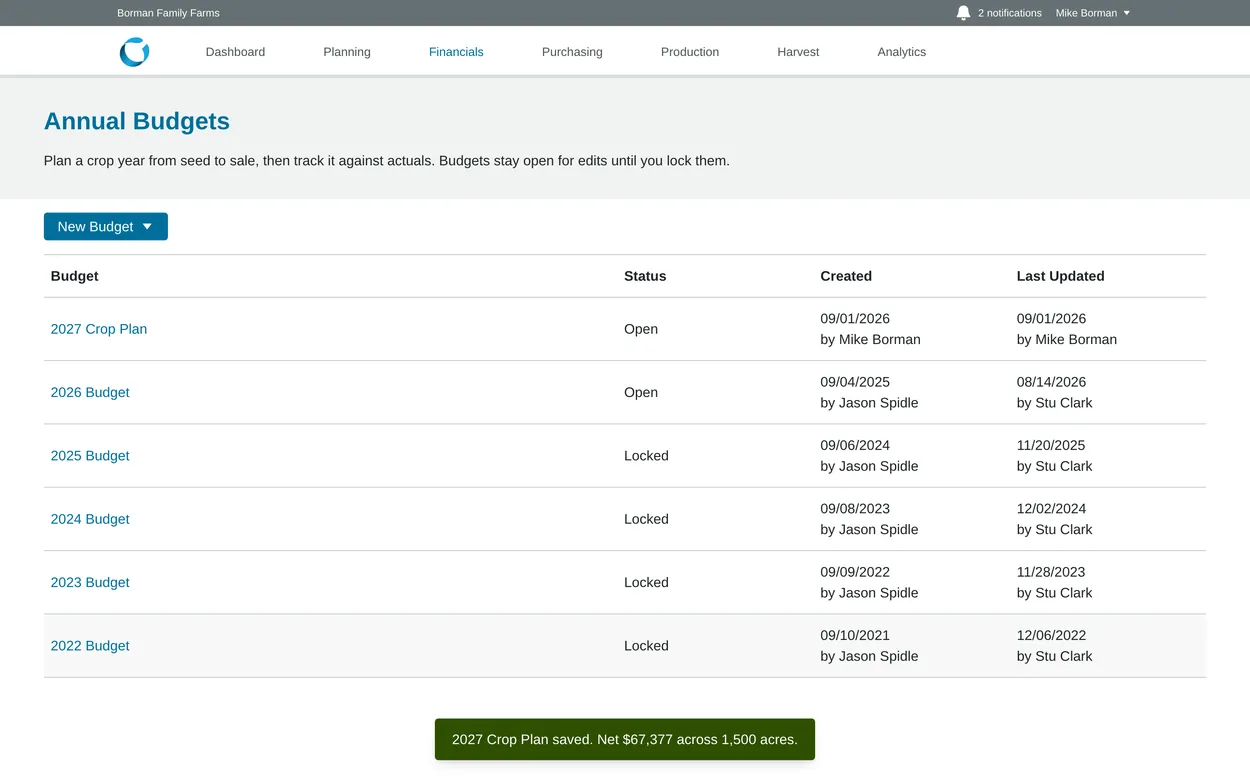The height and width of the screenshot is (781, 1250).
Task: Click the created date 09/01/2026
Action: point(855,319)
